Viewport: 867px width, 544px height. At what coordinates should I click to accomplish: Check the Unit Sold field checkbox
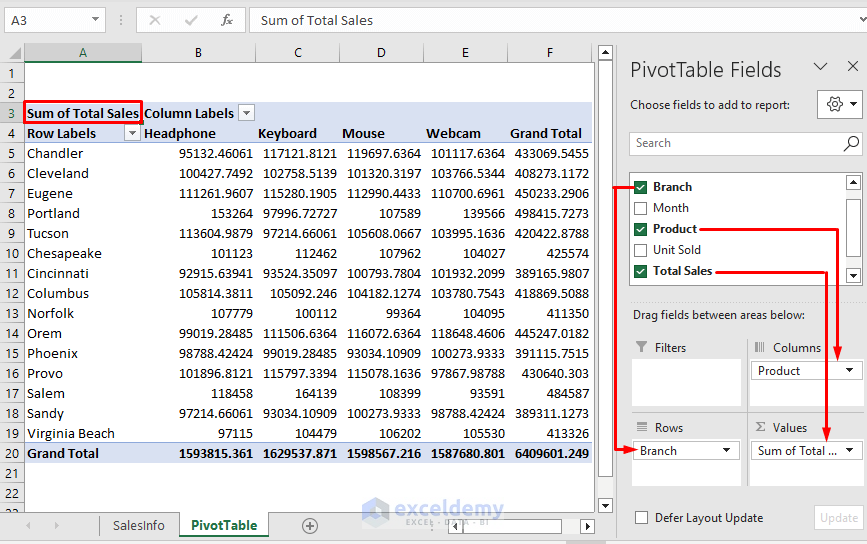640,250
